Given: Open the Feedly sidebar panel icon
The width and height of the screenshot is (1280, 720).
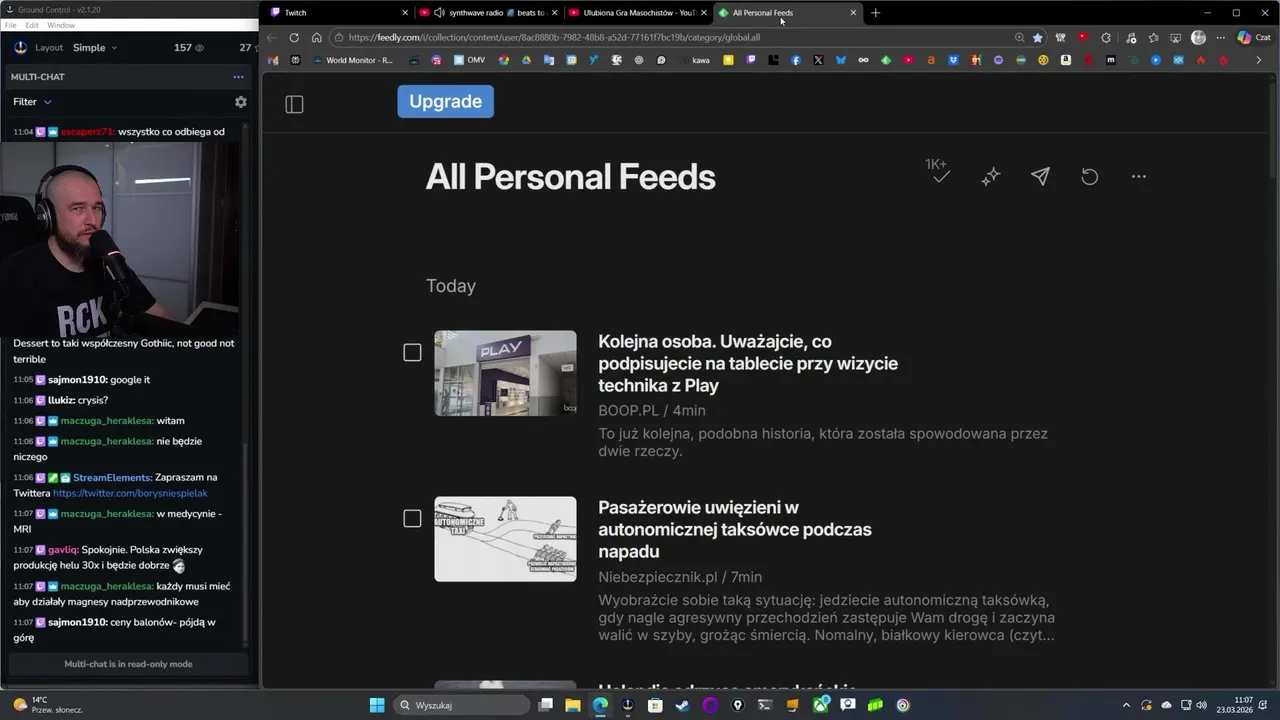Looking at the screenshot, I should point(294,104).
